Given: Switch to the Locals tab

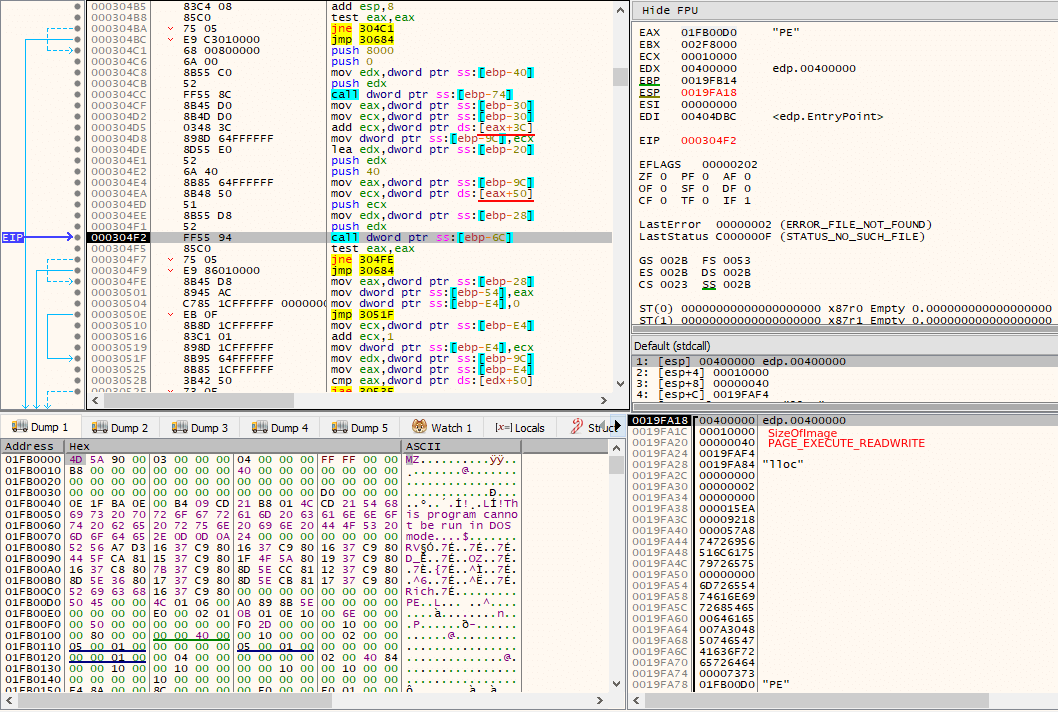Looking at the screenshot, I should 520,427.
